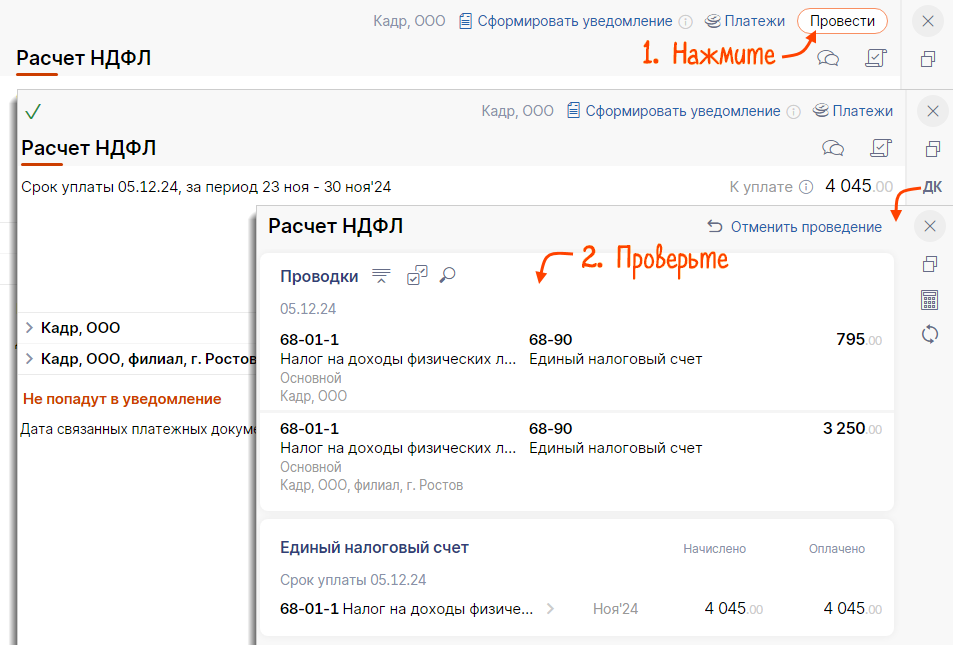Viewport: 953px width, 645px height.
Task: Collapse entries using icon right of Проводки
Action: click(381, 276)
